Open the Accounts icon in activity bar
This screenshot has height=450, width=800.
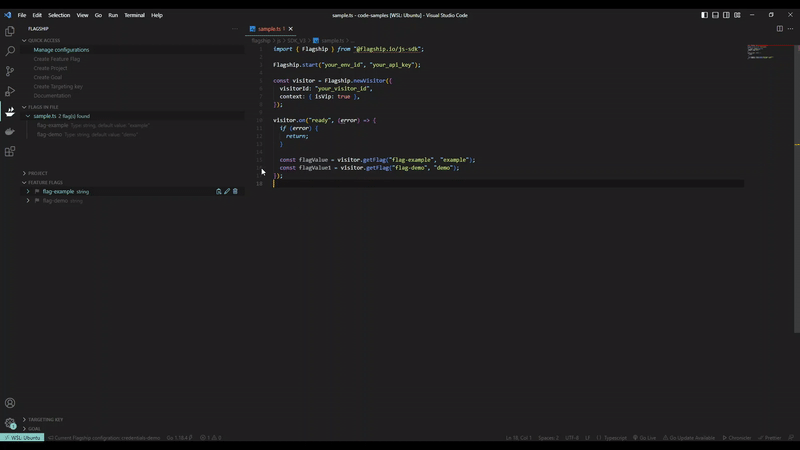pyautogui.click(x=10, y=403)
